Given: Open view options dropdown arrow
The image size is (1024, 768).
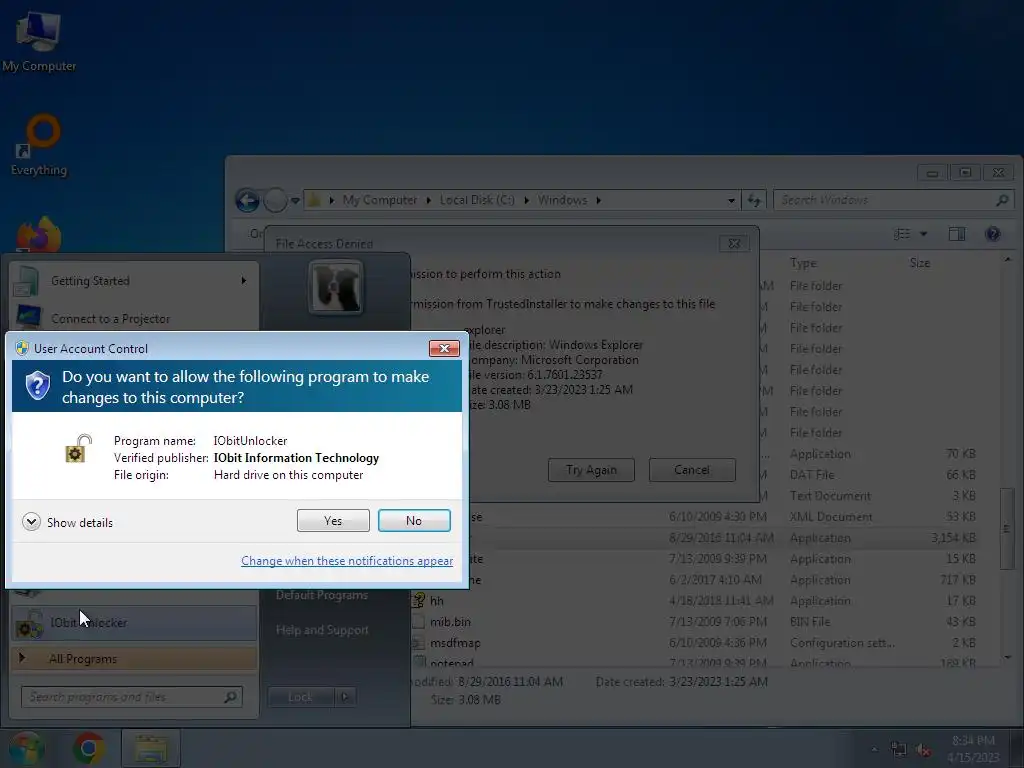Looking at the screenshot, I should point(923,234).
